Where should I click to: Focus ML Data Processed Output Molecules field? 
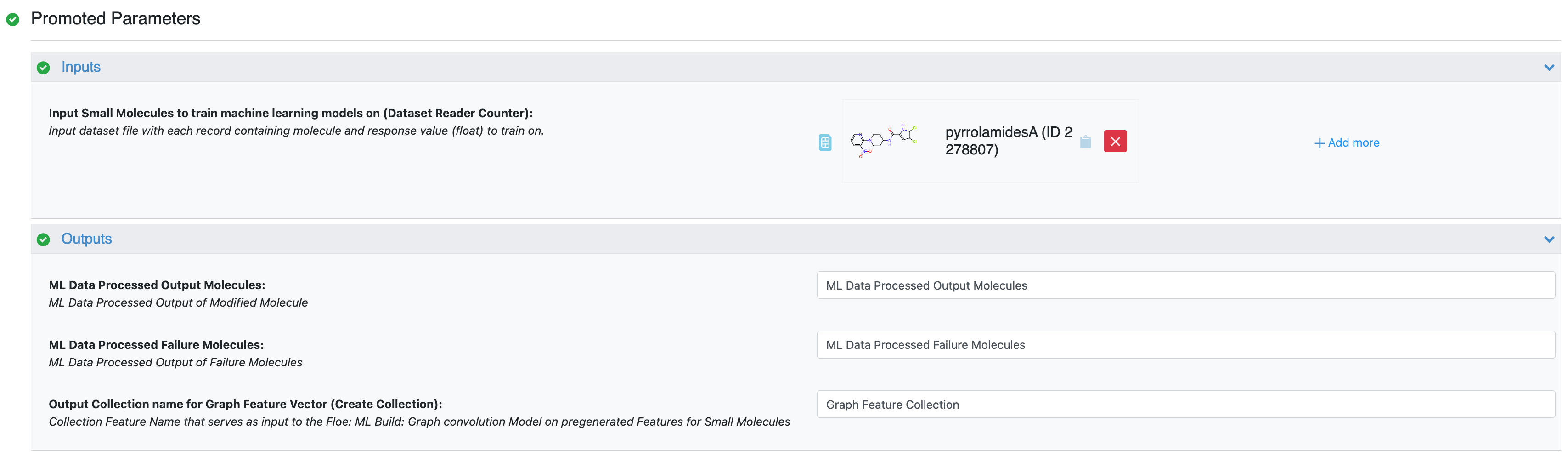click(x=1184, y=285)
